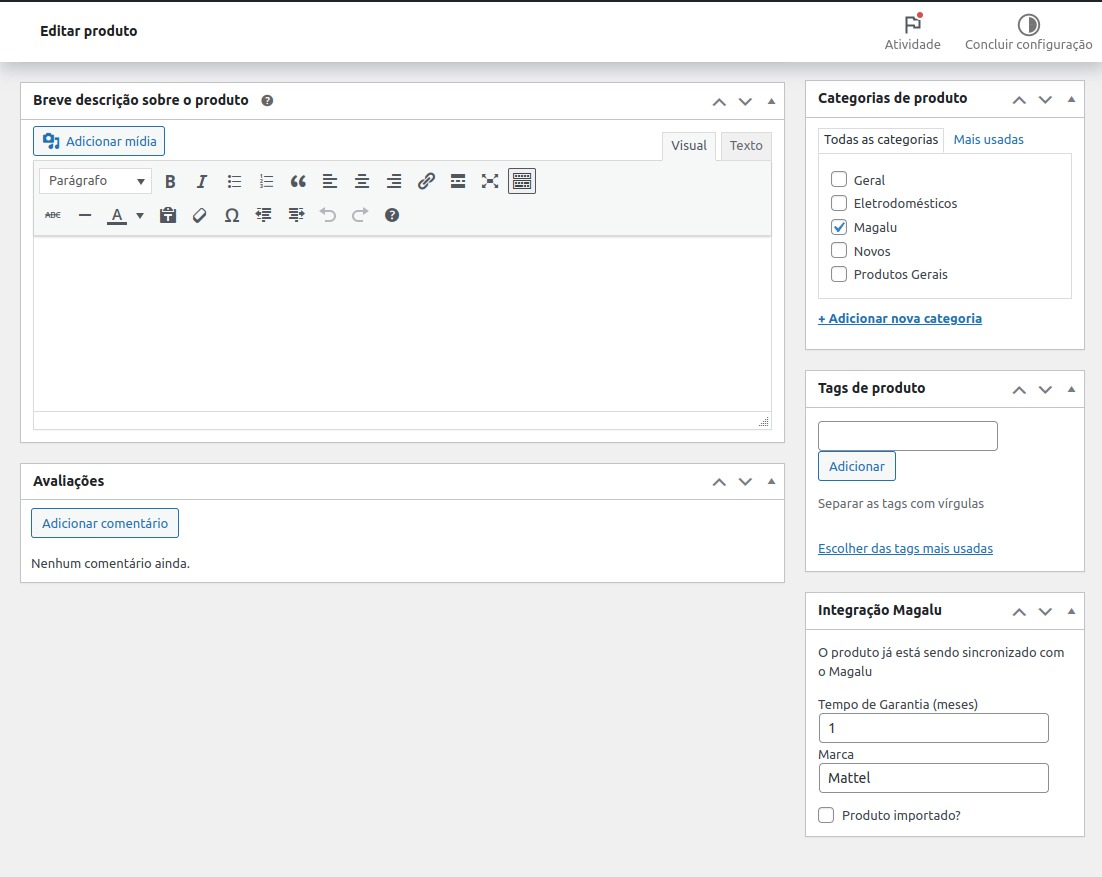
Task: Select the Todas as categorias tab
Action: [881, 140]
